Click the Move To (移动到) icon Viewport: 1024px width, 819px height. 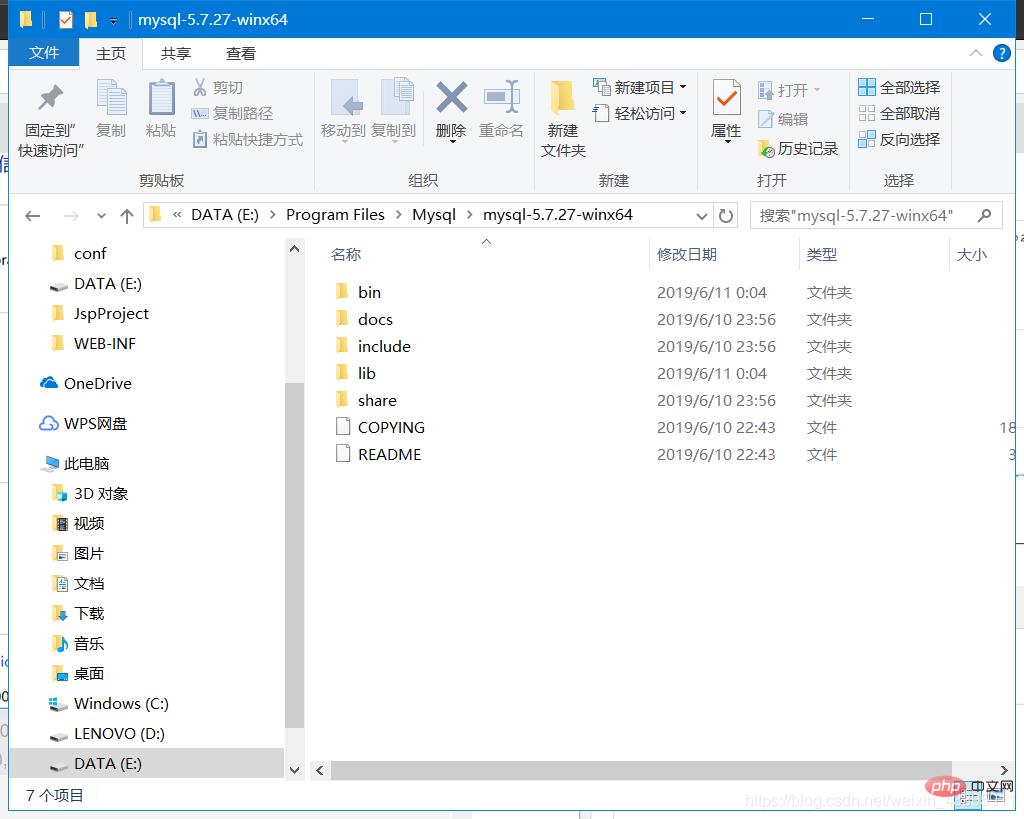(343, 99)
